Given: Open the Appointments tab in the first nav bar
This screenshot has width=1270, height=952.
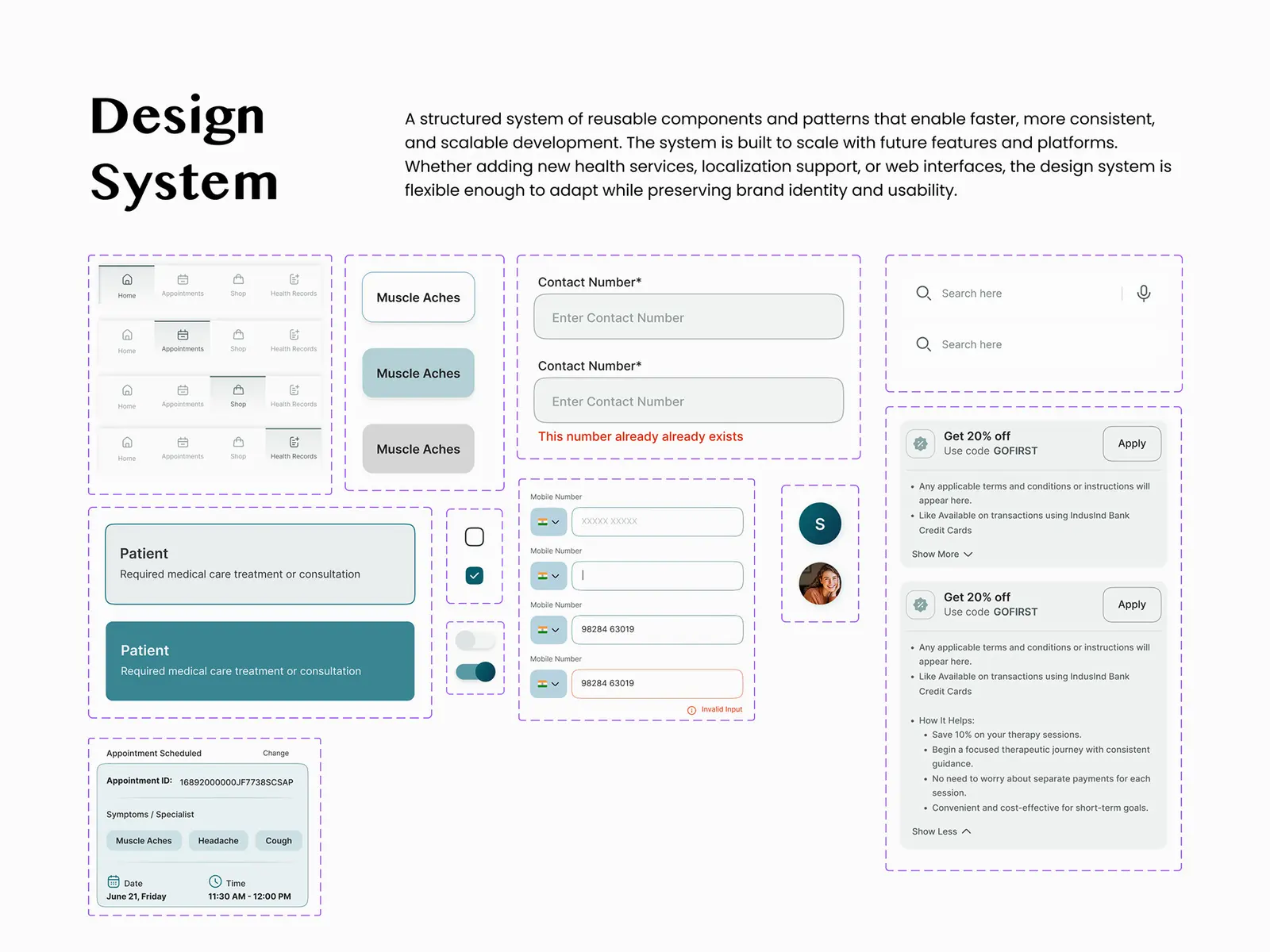Looking at the screenshot, I should coord(183,285).
